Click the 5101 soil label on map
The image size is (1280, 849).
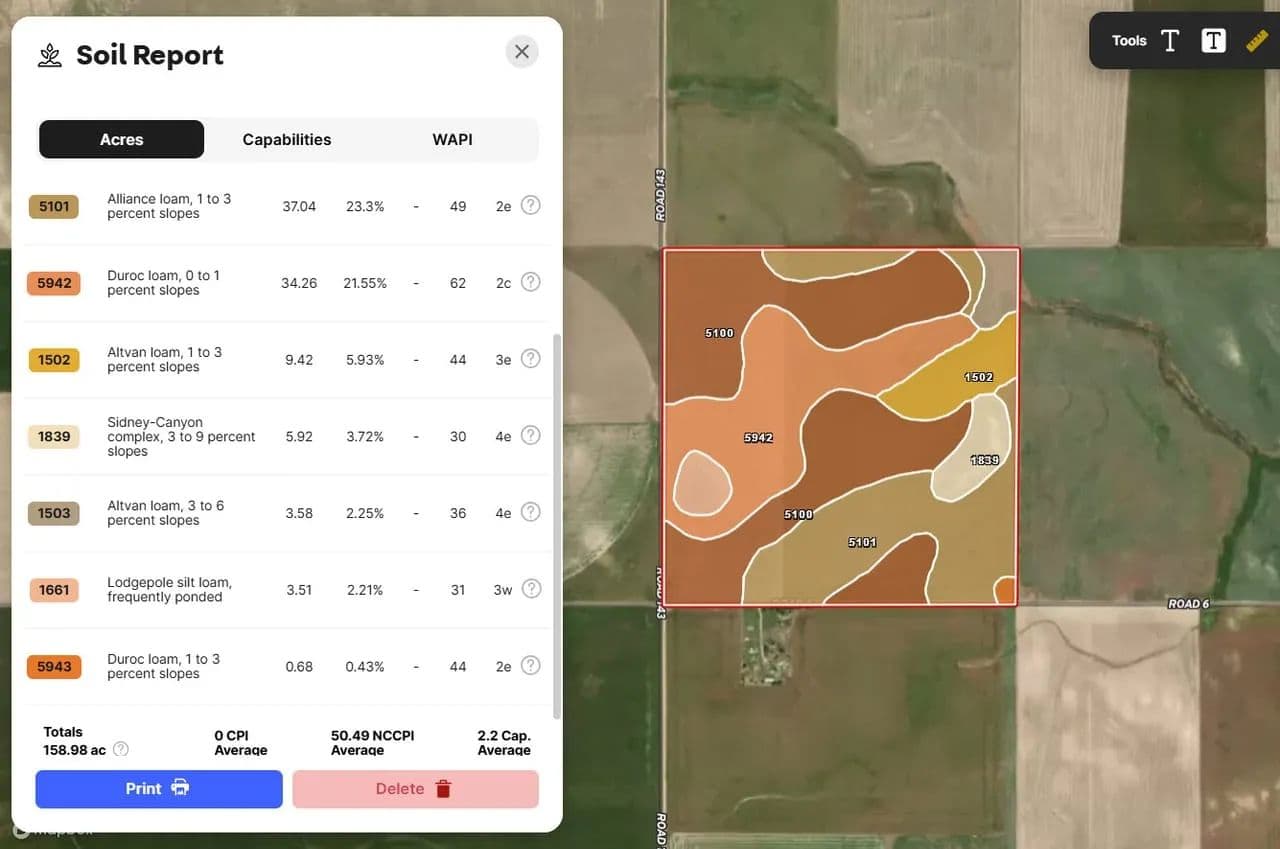pos(862,542)
